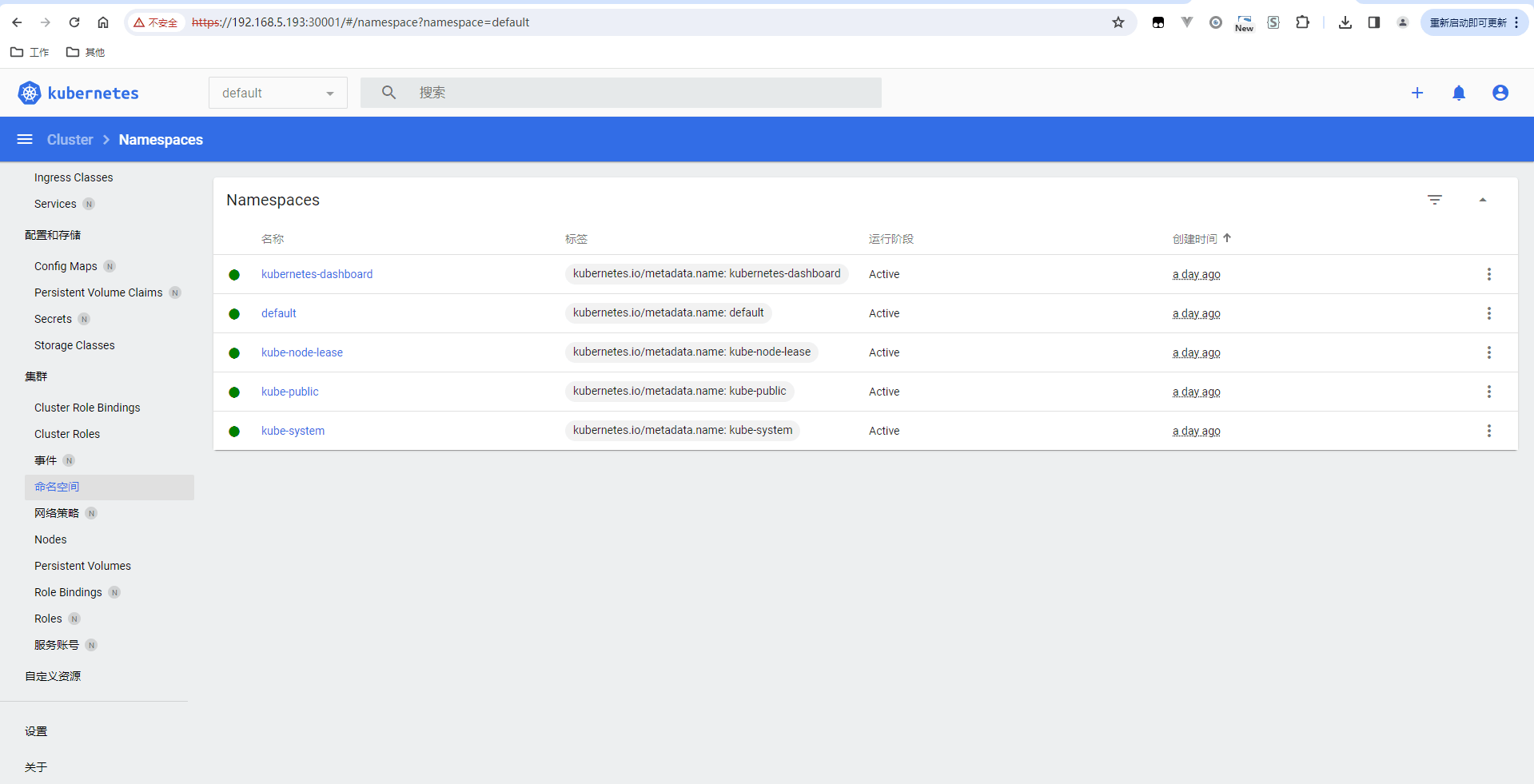Screen dimensions: 1534x784
Task: Click the Cluster breadcrumb
Action: [x=70, y=140]
